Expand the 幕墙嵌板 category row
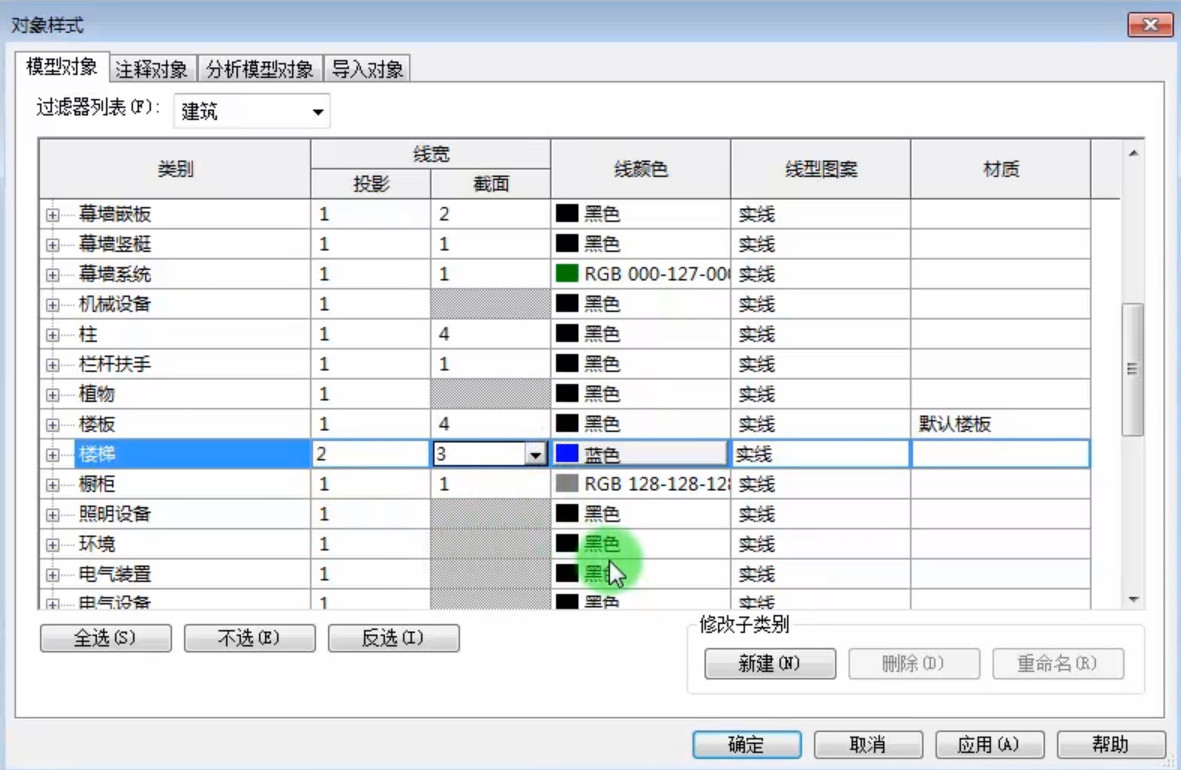Screen dimensions: 1181x770 [52, 215]
